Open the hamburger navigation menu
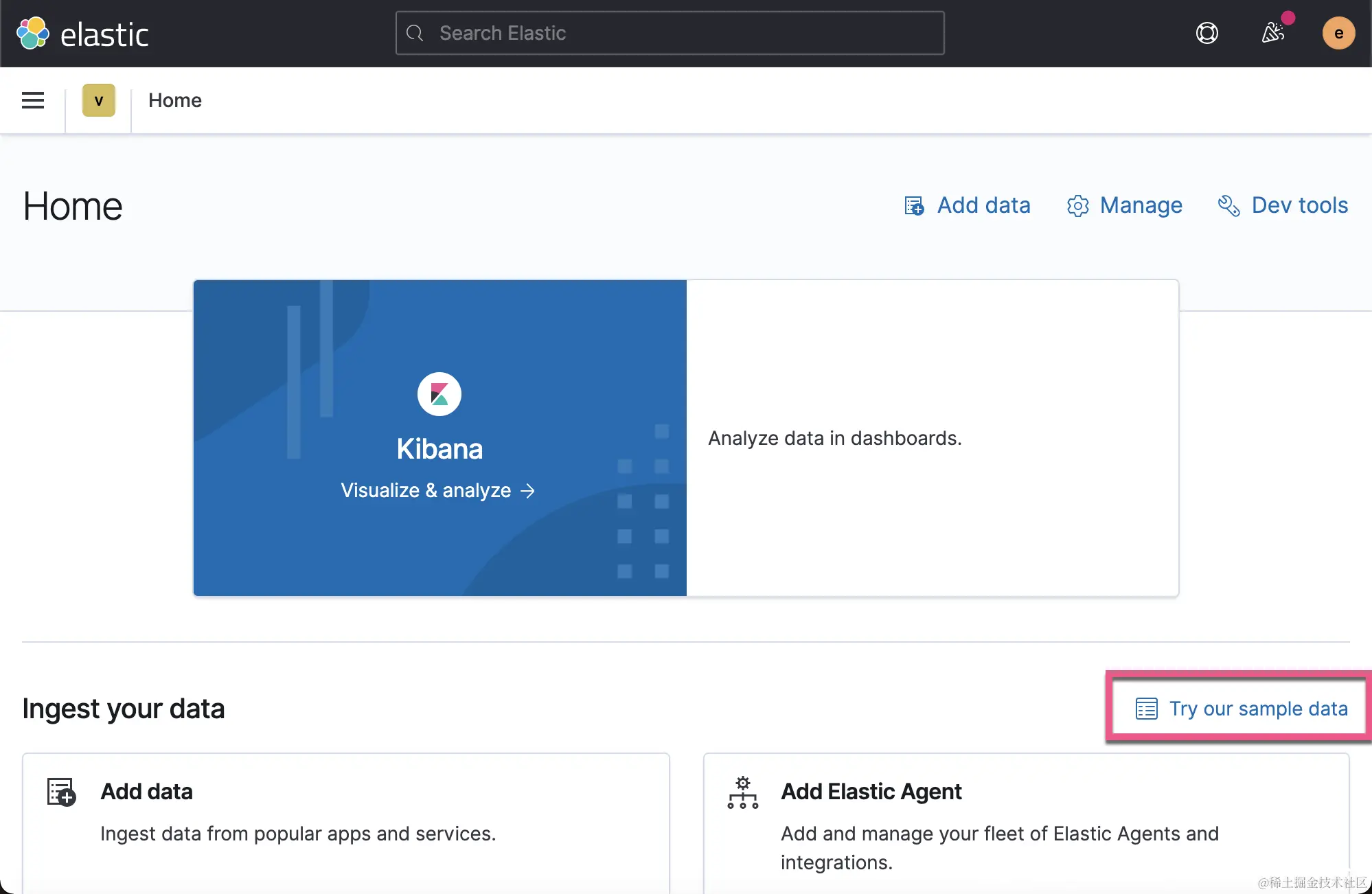The height and width of the screenshot is (894, 1372). coord(32,100)
